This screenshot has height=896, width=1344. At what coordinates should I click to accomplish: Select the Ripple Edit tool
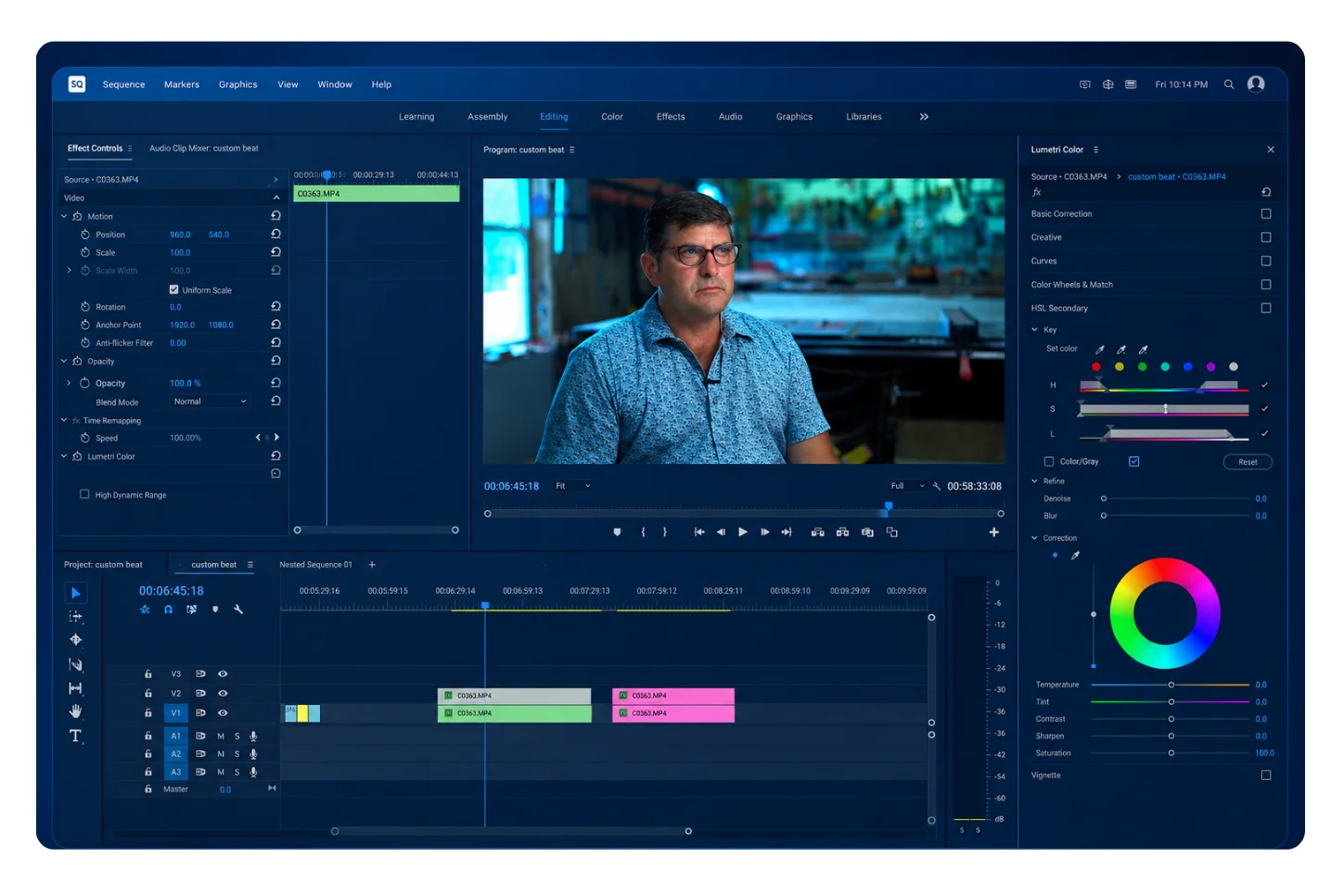tap(76, 640)
